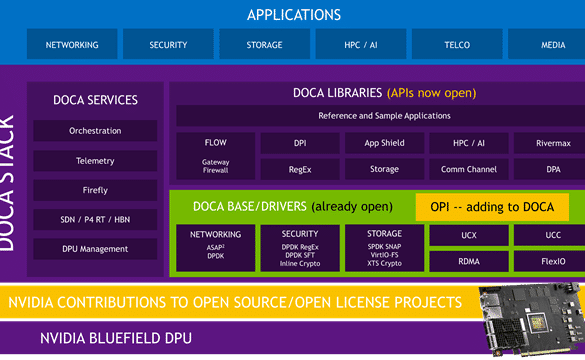Click the yellow 'OPI -- adding to DOCA' box
Screen dimensions: 585x360
[492, 207]
